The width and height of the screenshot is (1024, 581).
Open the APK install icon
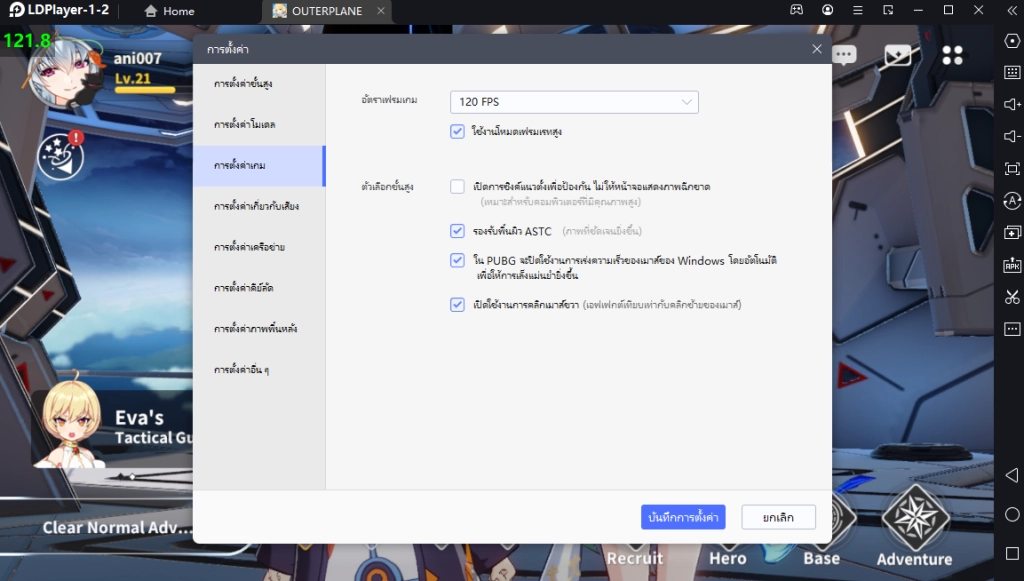[x=1010, y=265]
